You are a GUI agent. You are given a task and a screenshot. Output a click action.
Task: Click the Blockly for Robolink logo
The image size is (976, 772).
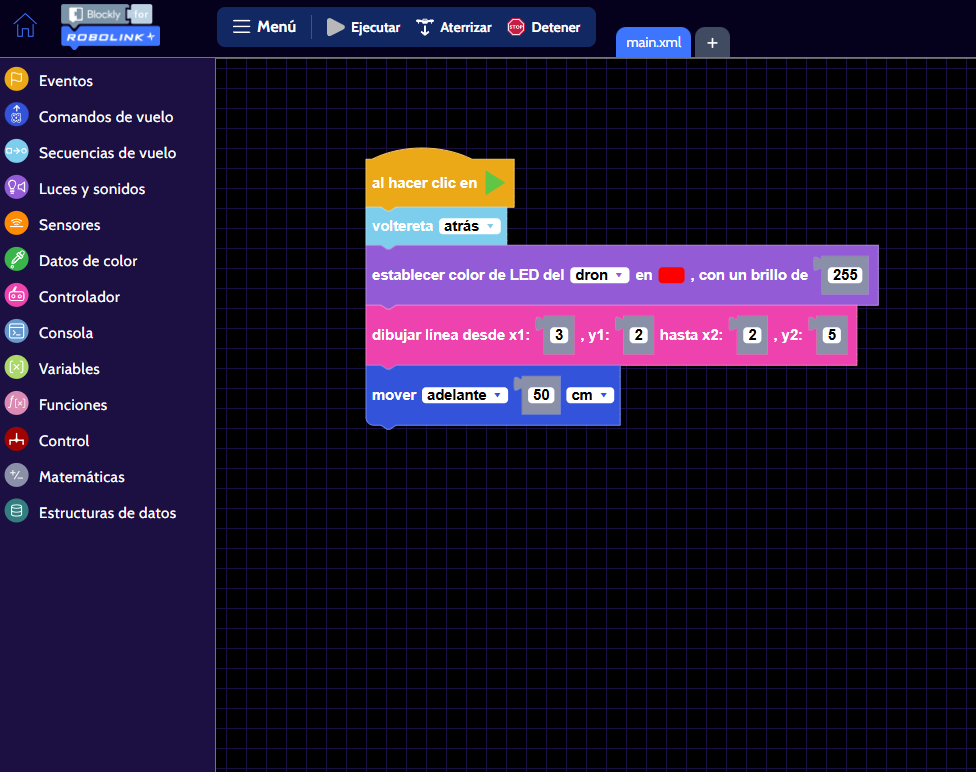[110, 26]
